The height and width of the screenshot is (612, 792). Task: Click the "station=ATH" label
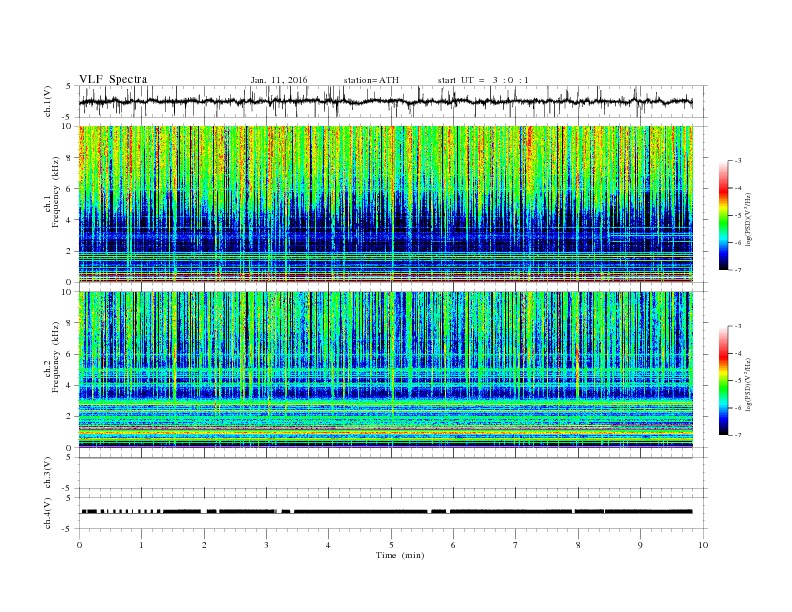coord(371,80)
